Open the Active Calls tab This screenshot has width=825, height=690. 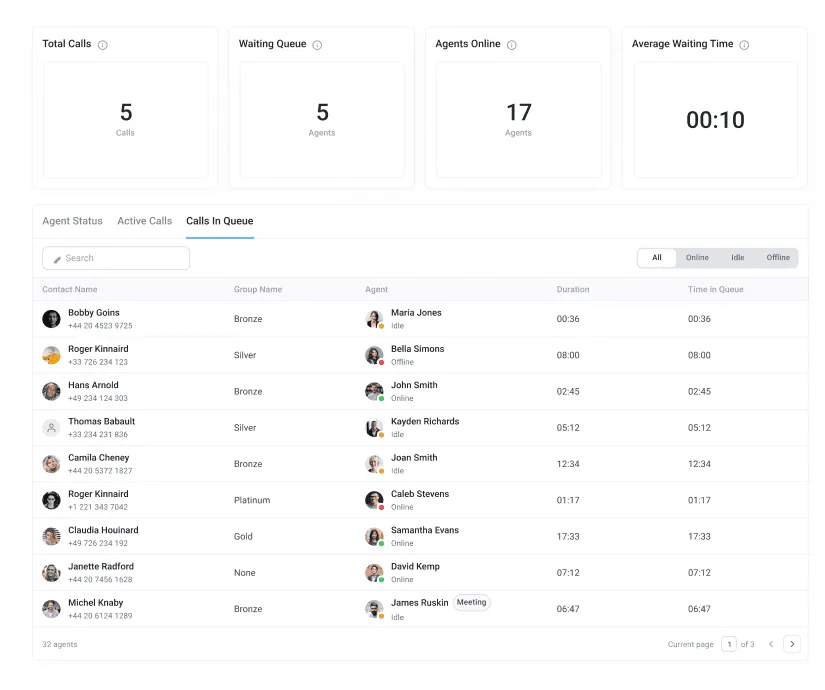pyautogui.click(x=144, y=221)
